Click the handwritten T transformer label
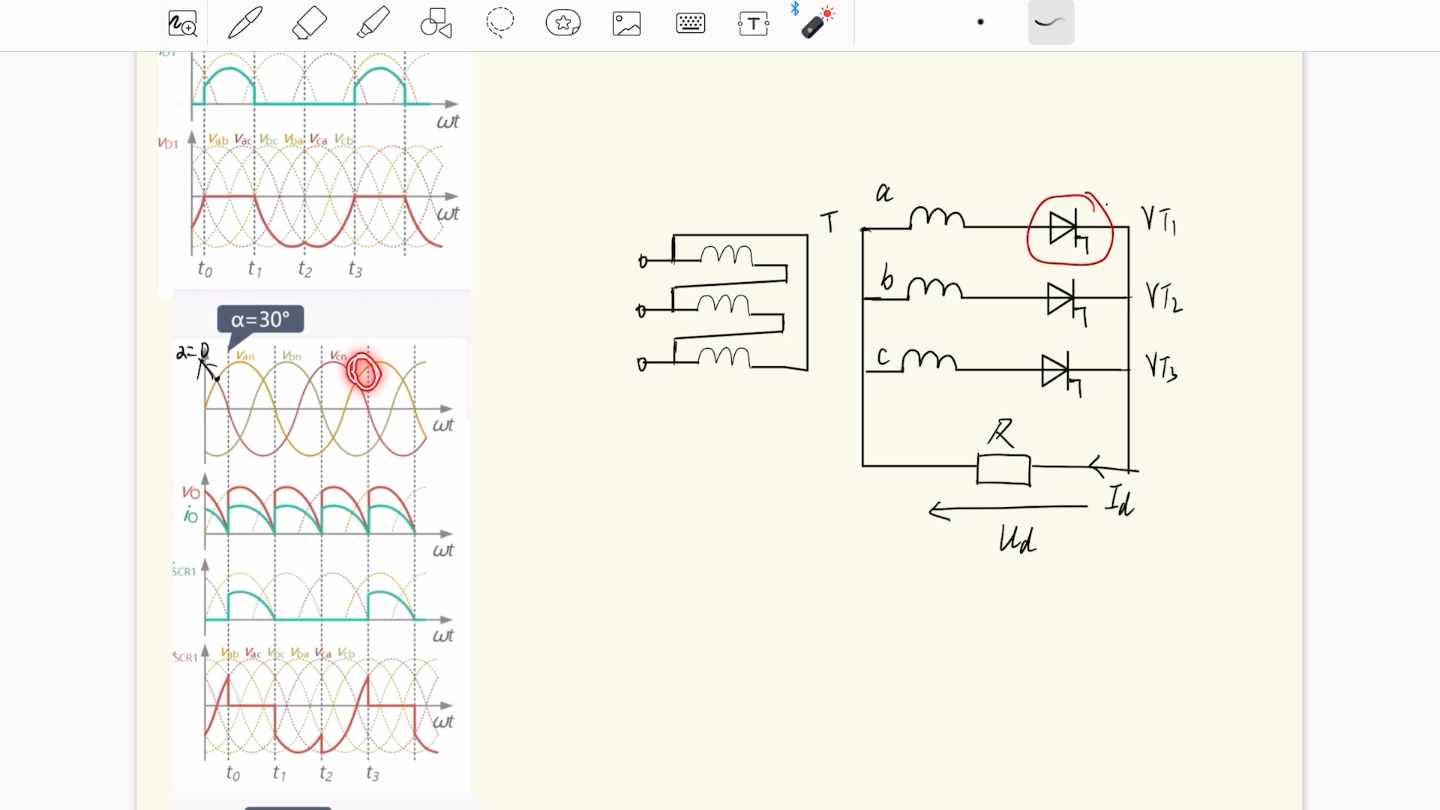1440x810 pixels. (829, 222)
